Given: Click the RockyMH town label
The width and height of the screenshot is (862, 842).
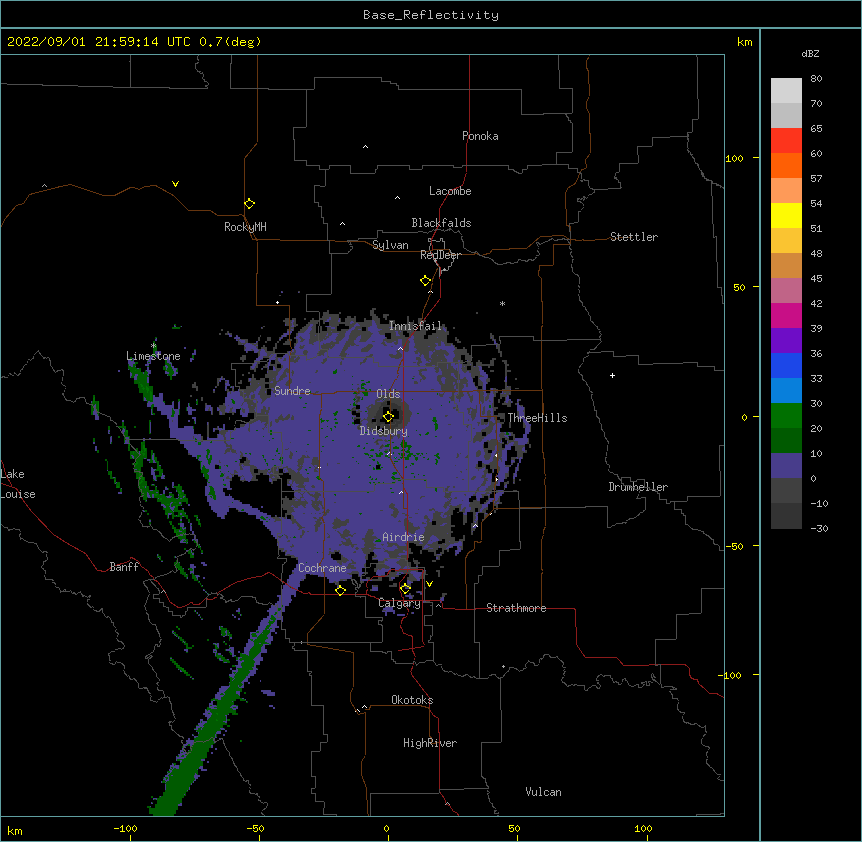Looking at the screenshot, I should pos(245,227).
